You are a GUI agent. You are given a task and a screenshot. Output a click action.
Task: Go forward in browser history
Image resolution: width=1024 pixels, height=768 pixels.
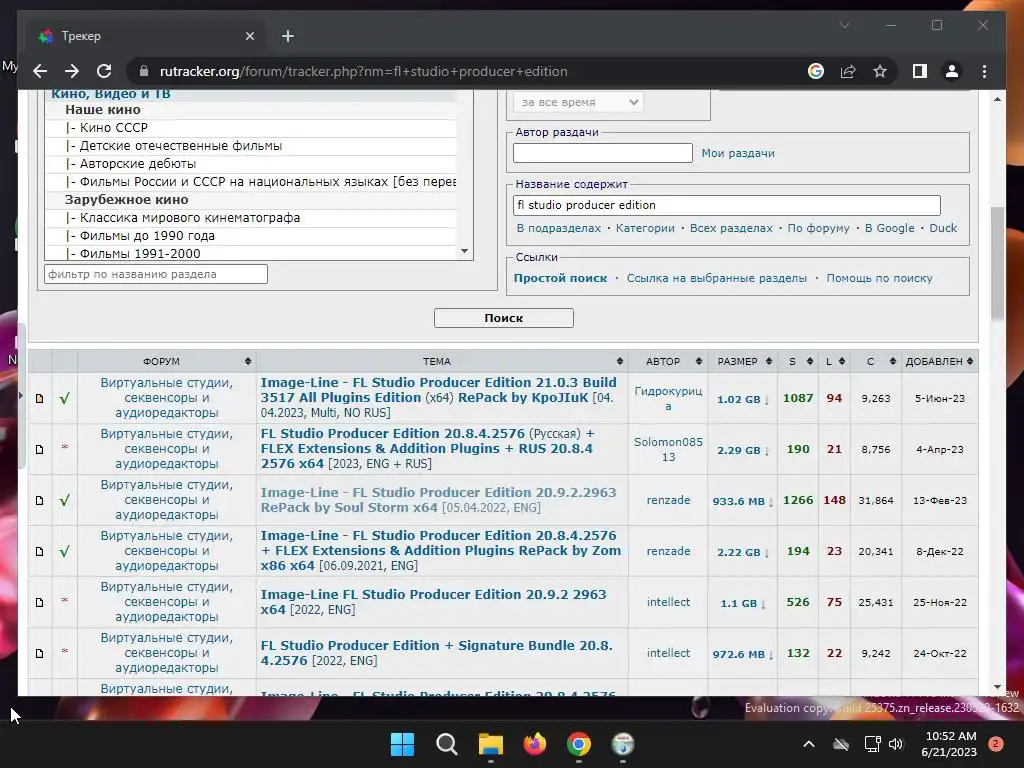tap(72, 71)
